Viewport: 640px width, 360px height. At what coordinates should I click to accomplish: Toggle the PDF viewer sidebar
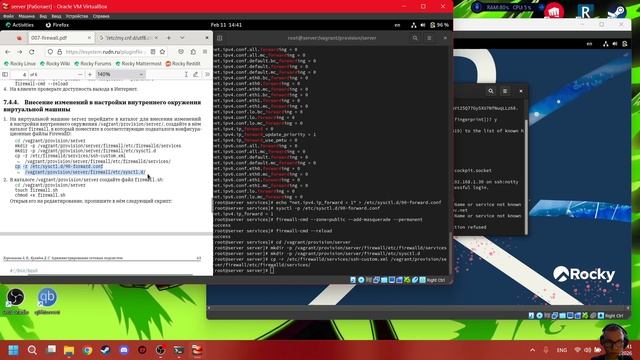[5, 74]
